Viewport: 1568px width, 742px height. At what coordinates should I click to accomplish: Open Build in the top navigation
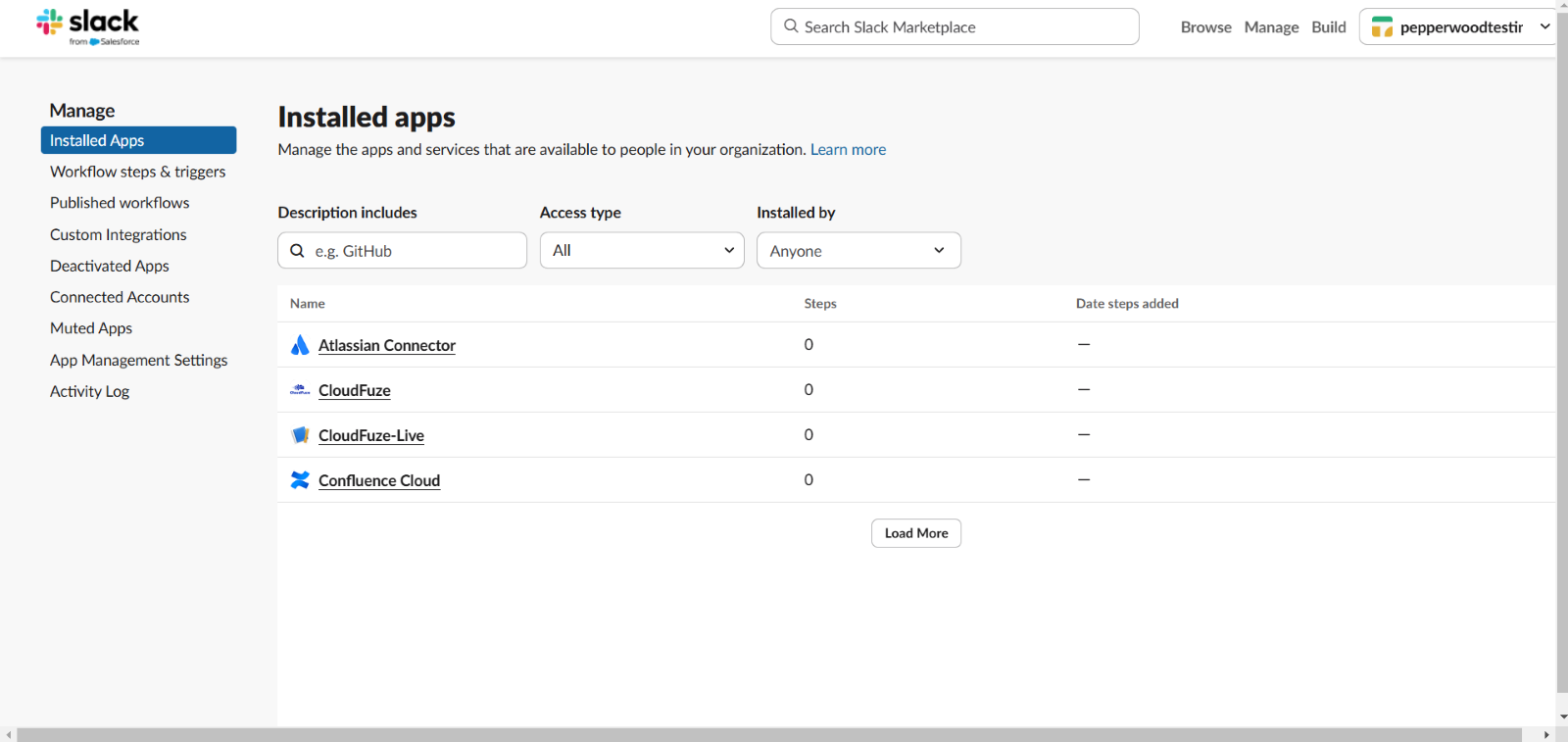click(x=1329, y=27)
